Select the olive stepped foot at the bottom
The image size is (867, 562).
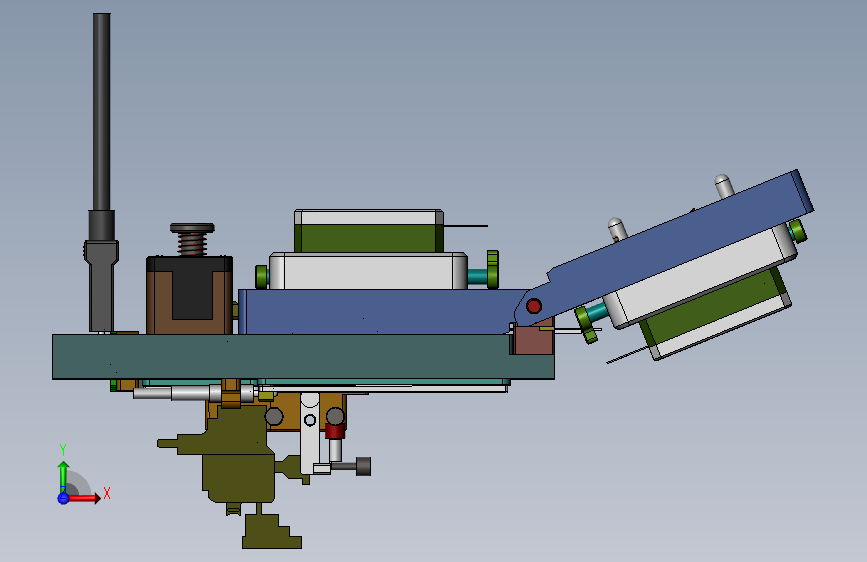point(271,532)
